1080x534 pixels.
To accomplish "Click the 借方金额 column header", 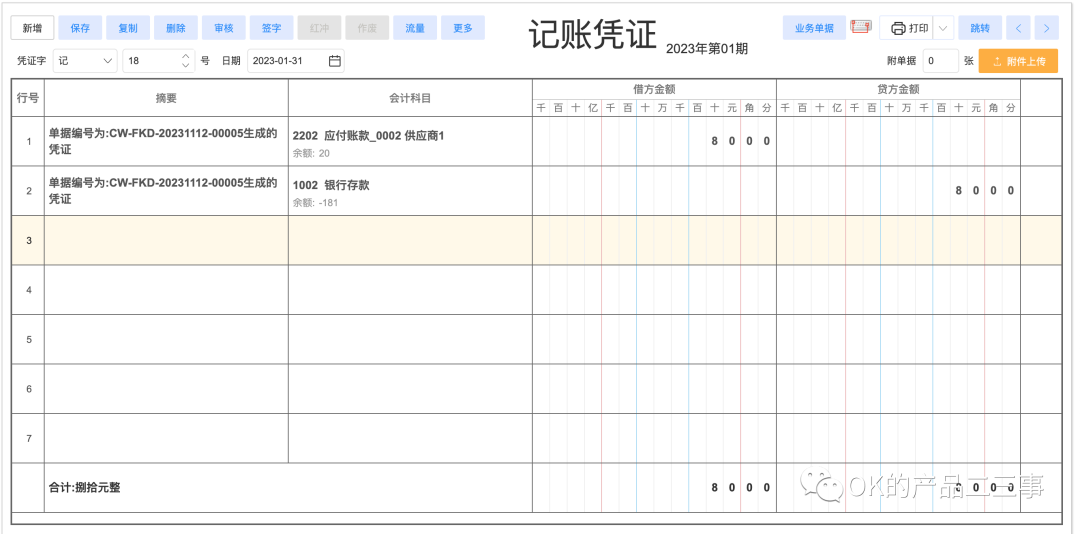I will (x=654, y=89).
